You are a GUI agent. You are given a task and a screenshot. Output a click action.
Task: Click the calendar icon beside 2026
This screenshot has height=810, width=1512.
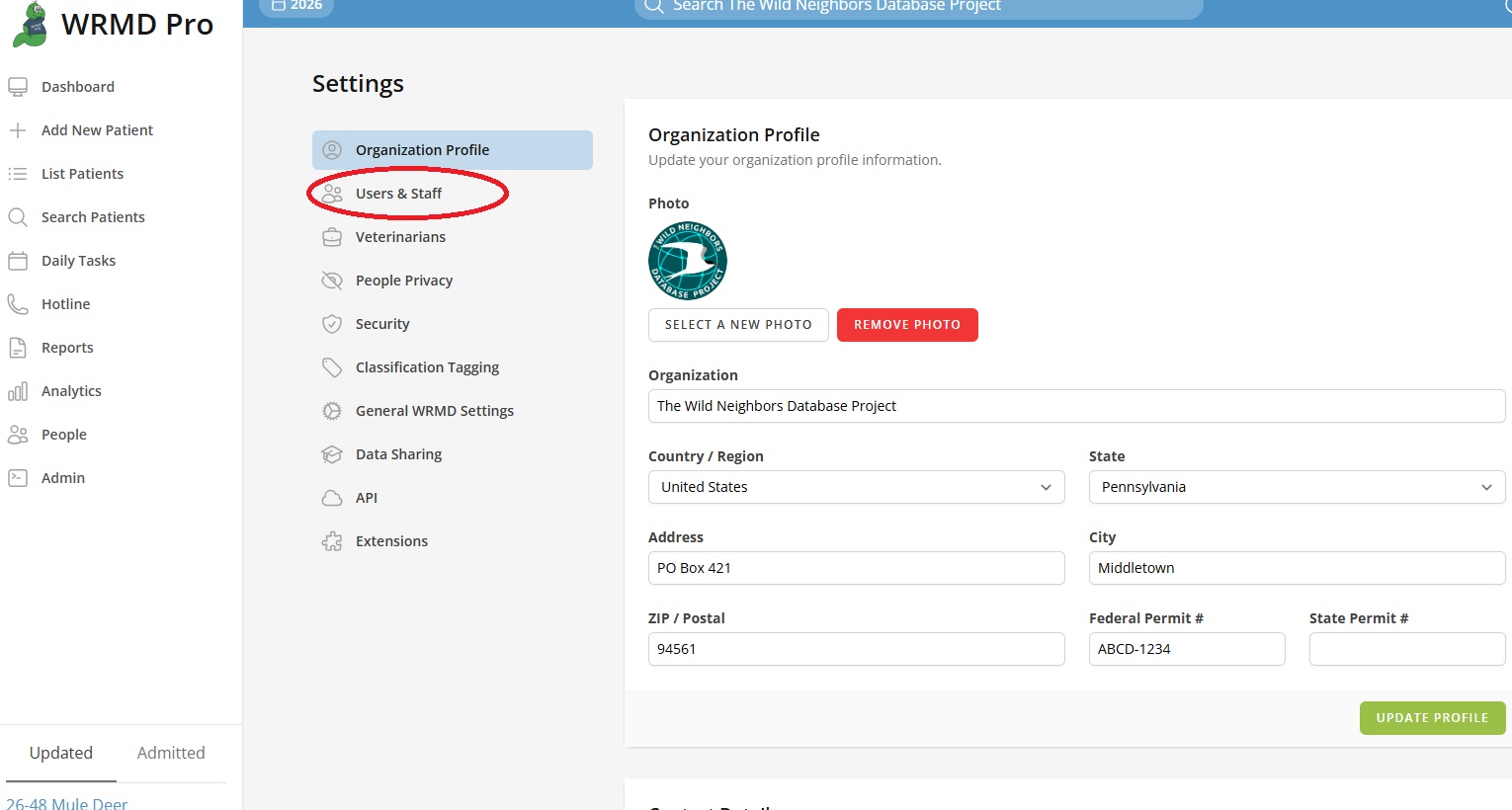(x=279, y=5)
